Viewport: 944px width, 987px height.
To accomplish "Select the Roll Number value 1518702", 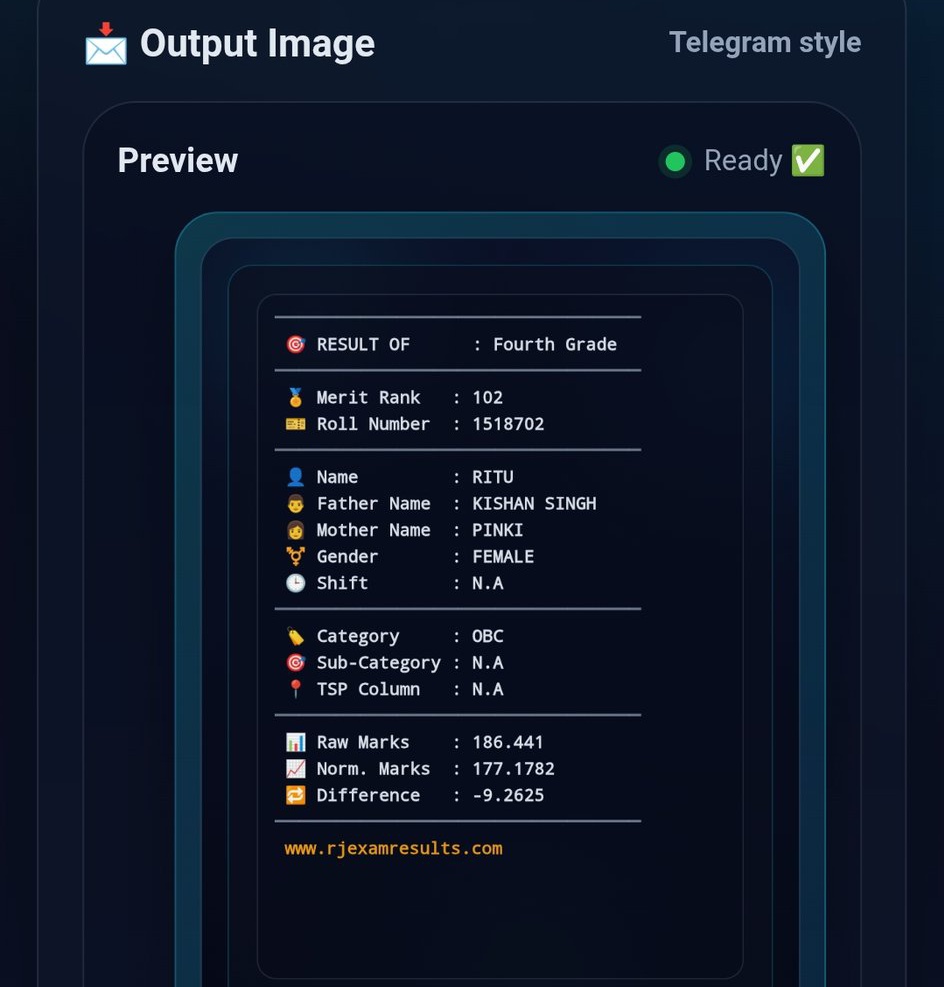I will click(x=509, y=424).
